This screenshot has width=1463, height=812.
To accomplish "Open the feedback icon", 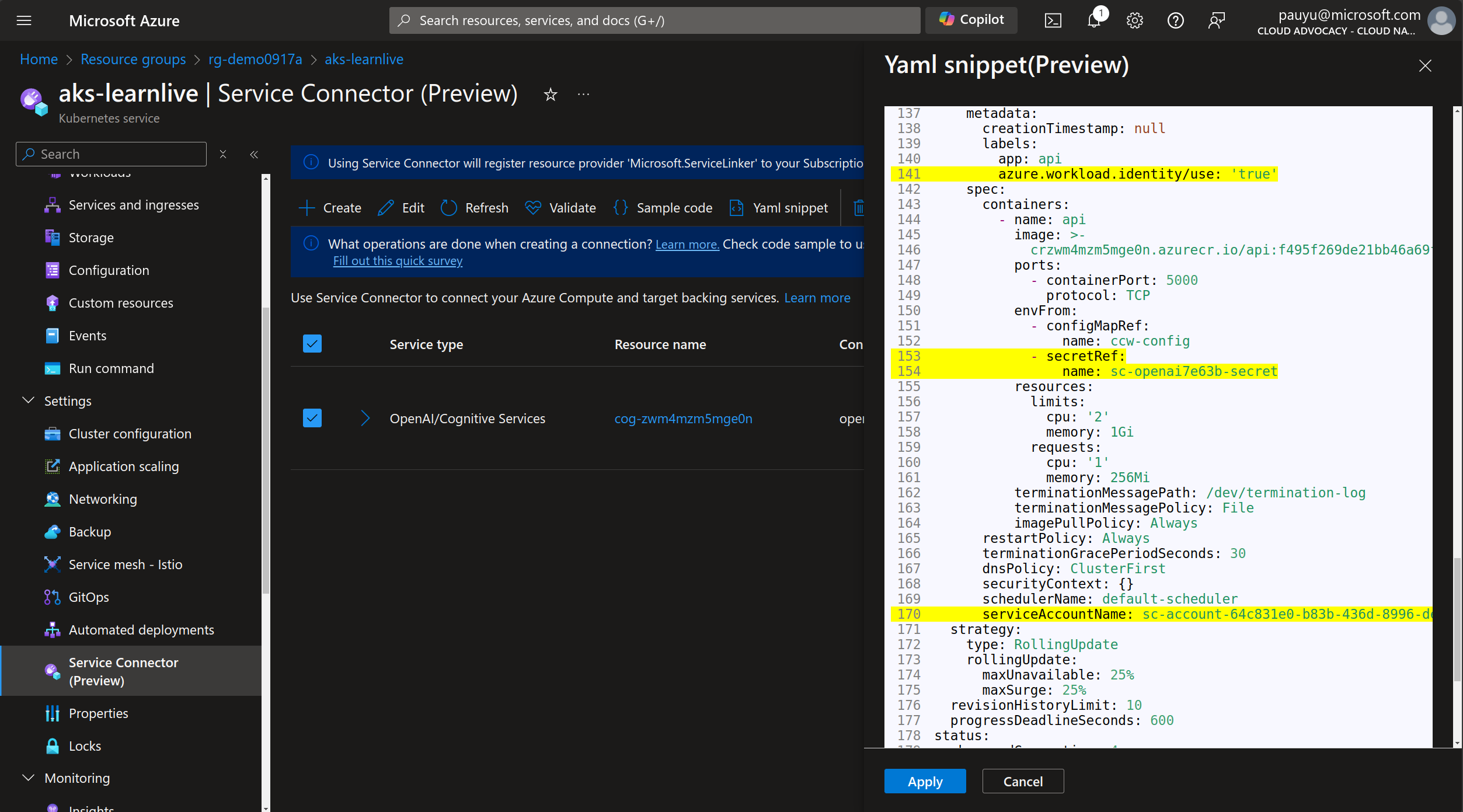I will pos(1216,20).
